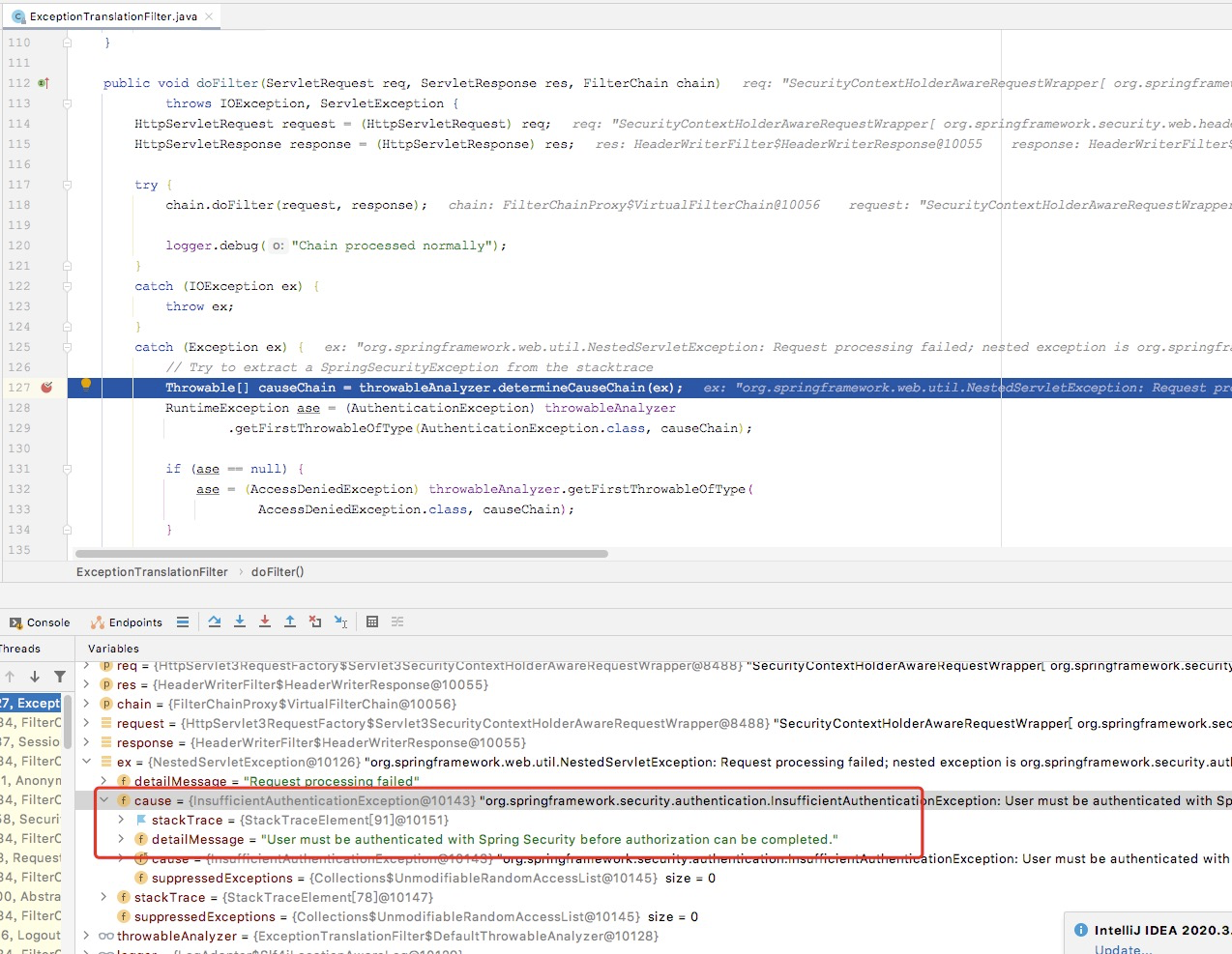
Task: Click the Update link in the notification
Action: coord(1122,949)
